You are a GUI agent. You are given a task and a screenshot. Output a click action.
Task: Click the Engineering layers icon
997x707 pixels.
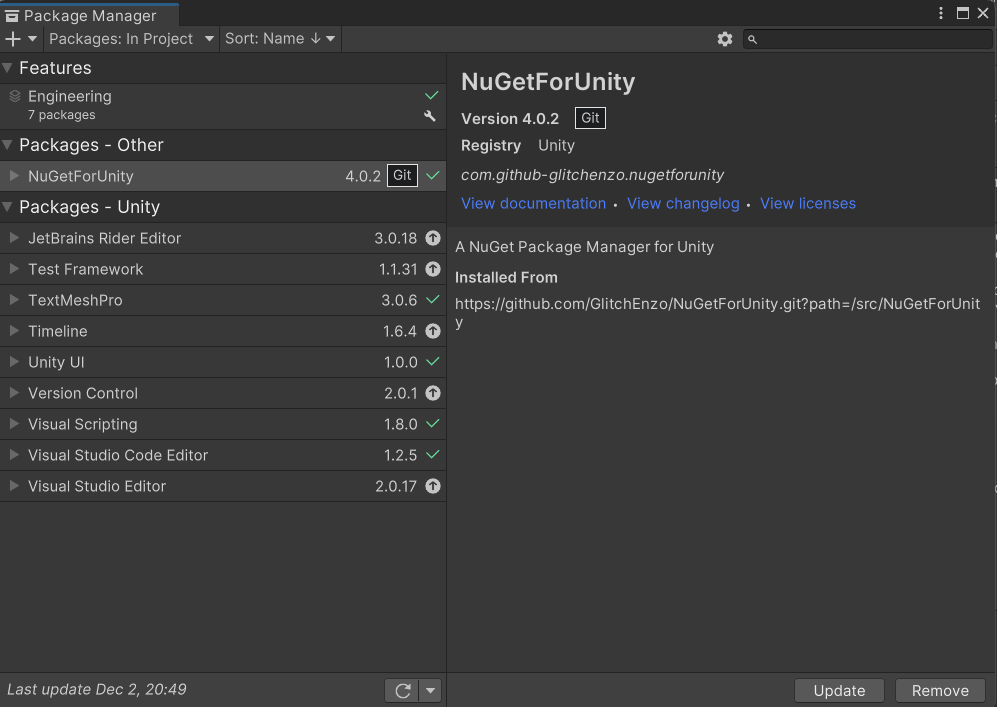click(15, 96)
